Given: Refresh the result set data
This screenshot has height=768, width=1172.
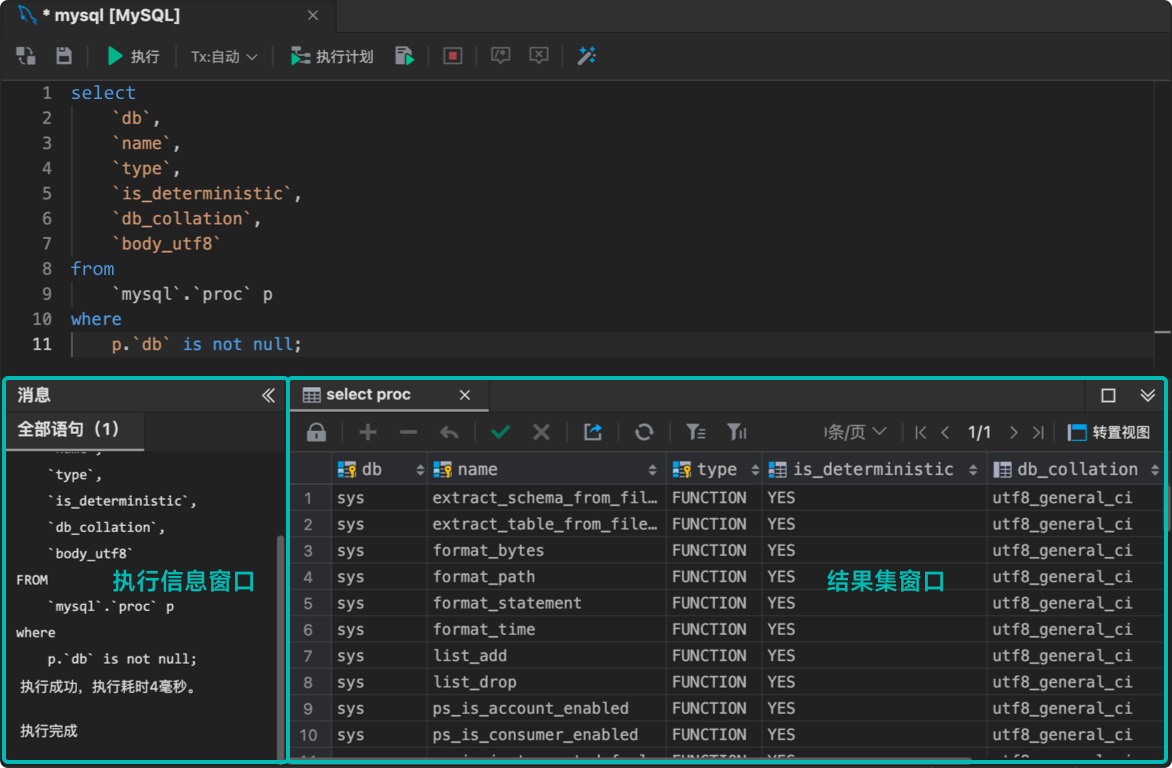Looking at the screenshot, I should pos(644,432).
